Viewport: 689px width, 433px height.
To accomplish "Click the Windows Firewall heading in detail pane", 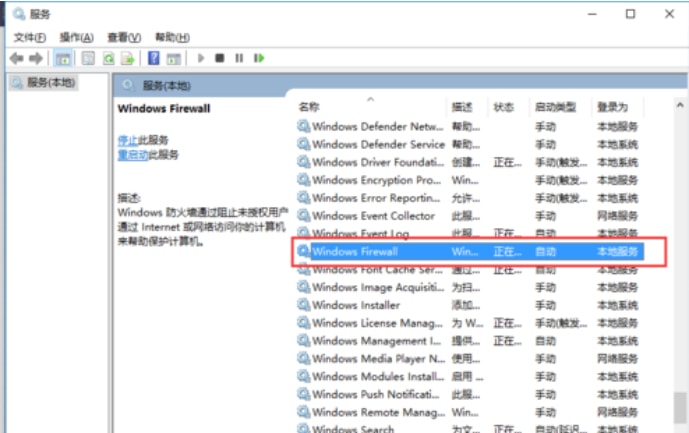I will [164, 109].
